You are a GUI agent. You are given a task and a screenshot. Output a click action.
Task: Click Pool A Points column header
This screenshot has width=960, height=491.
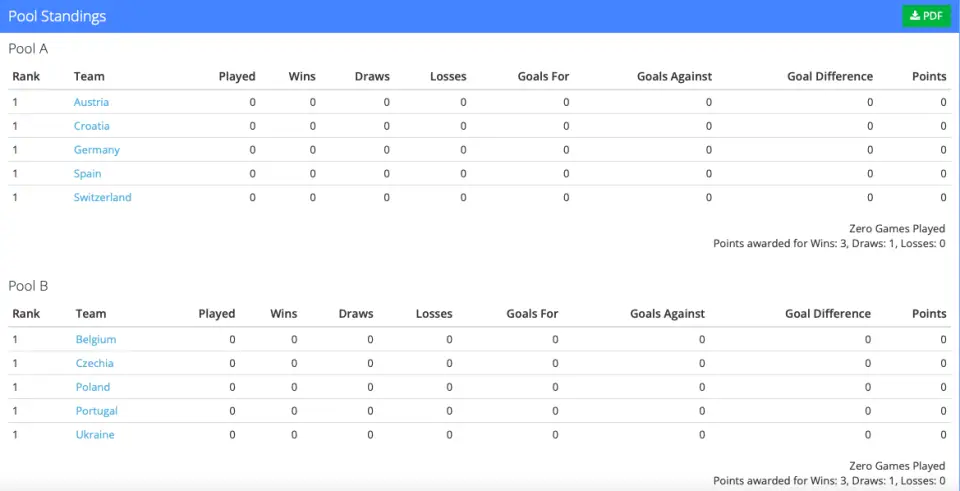click(929, 77)
